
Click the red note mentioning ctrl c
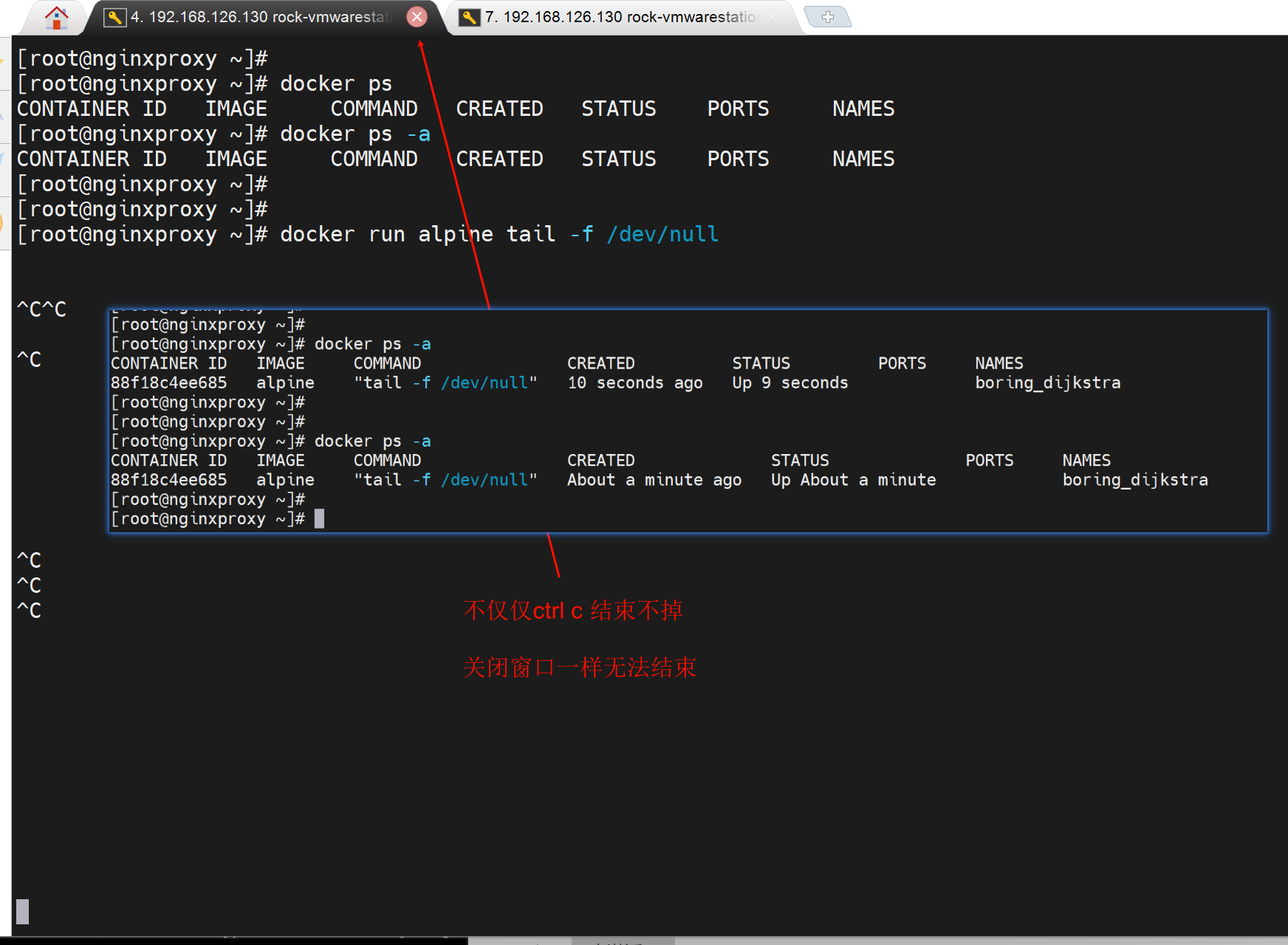[572, 611]
